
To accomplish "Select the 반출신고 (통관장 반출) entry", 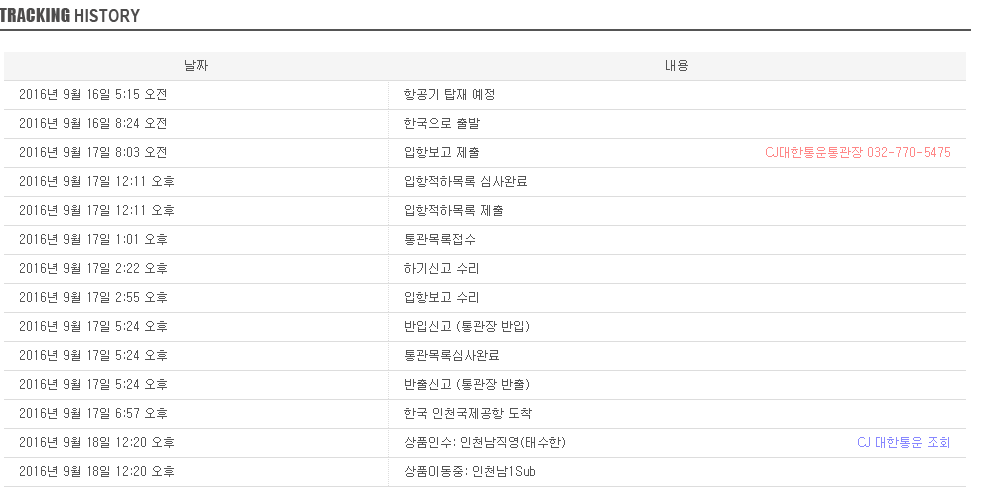I will click(x=466, y=385).
